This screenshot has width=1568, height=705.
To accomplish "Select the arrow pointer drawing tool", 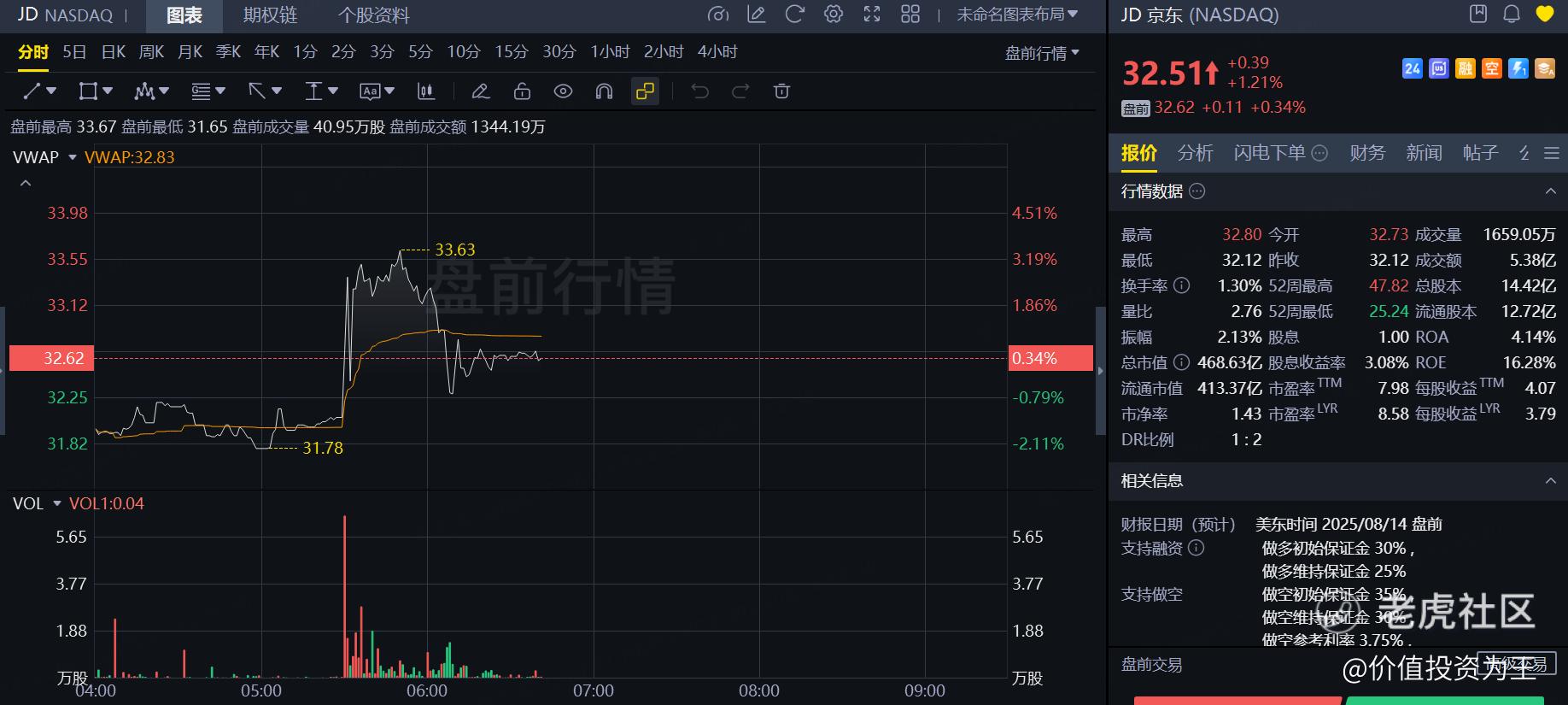I will [x=257, y=91].
